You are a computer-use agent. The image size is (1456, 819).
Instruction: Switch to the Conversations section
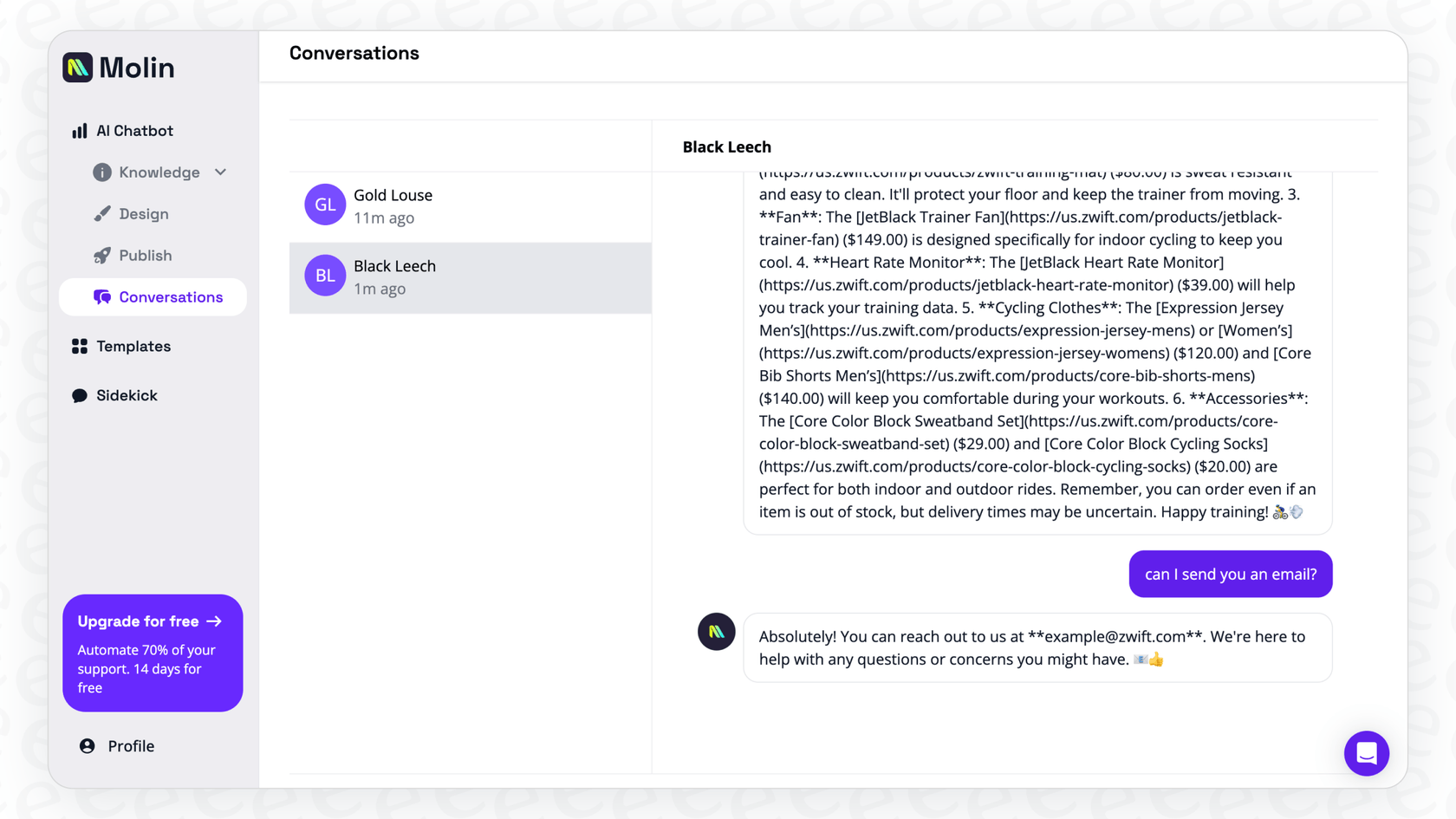170,297
